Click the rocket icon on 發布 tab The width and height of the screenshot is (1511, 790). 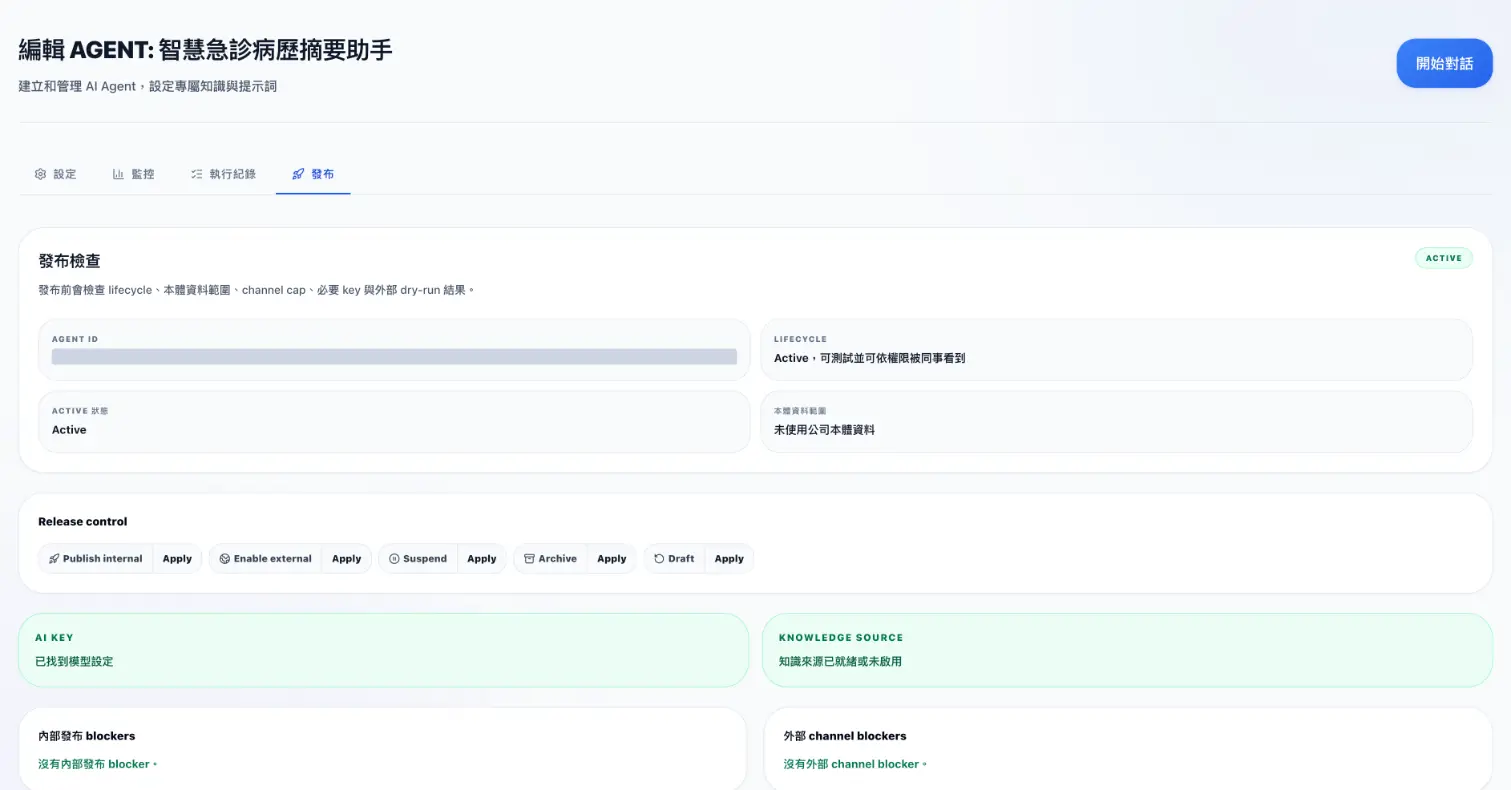(298, 174)
